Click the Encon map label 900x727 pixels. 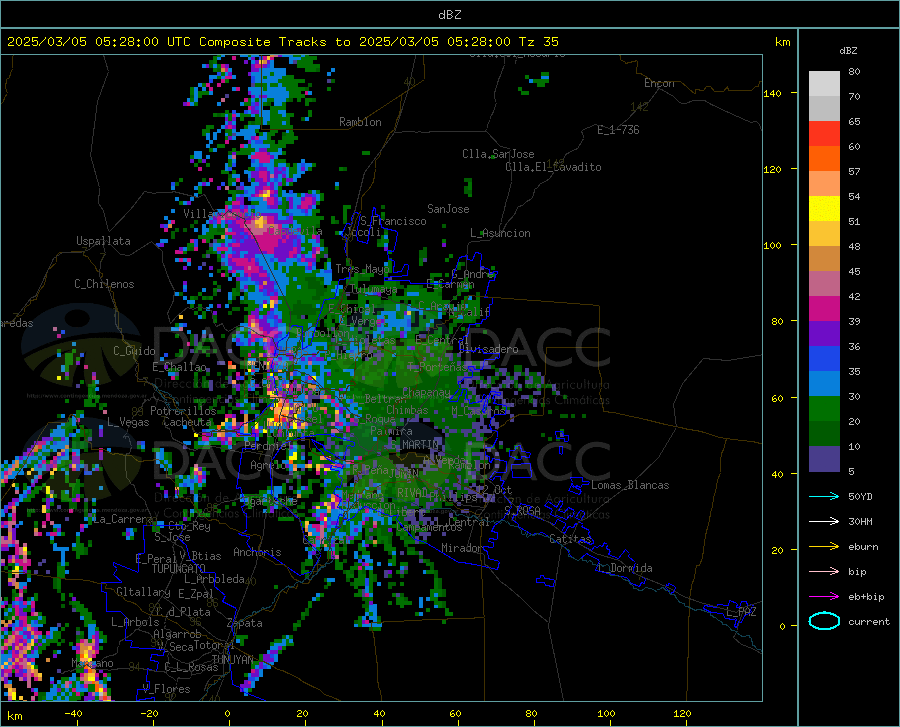coord(659,83)
